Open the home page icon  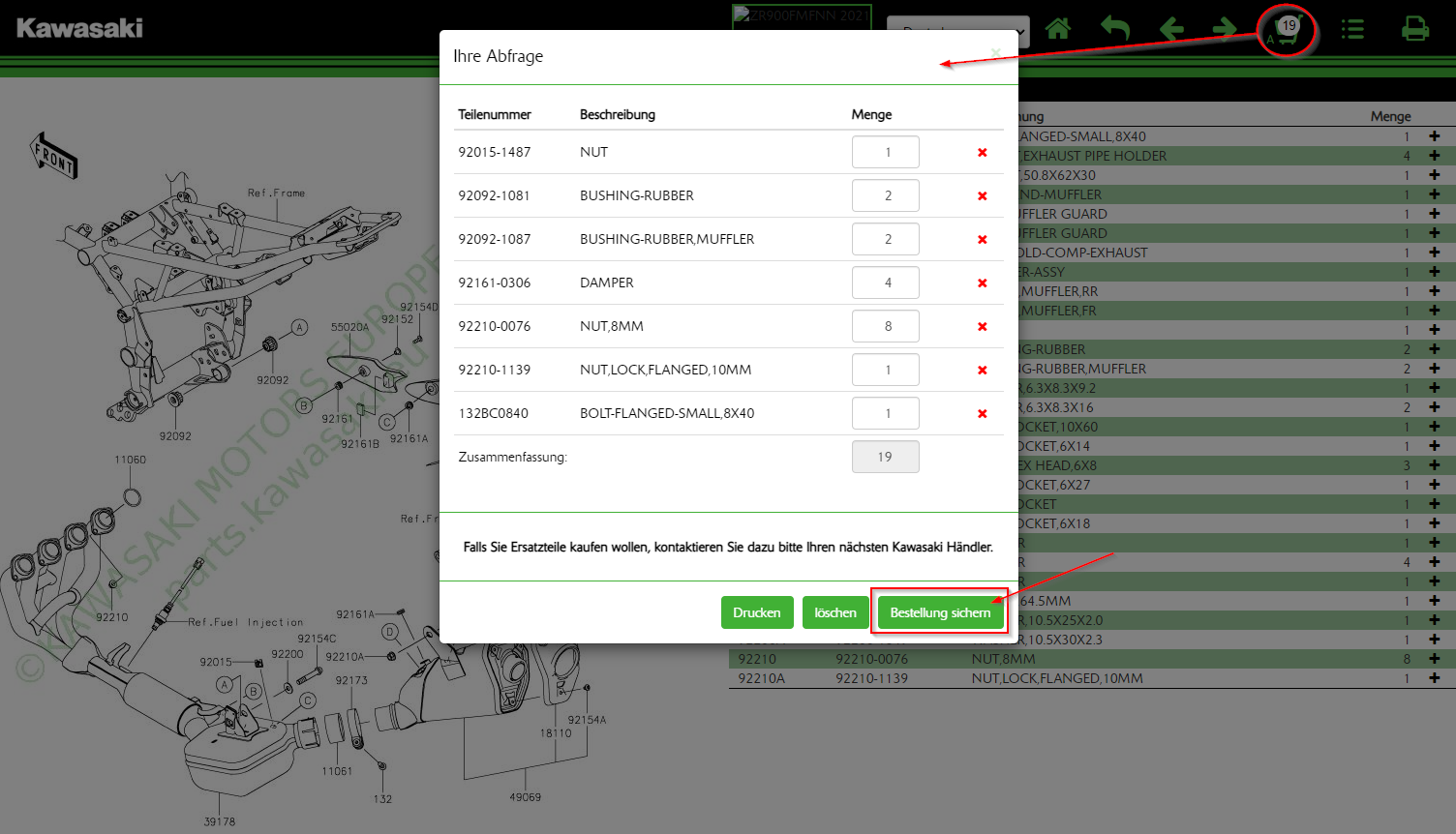(1058, 29)
